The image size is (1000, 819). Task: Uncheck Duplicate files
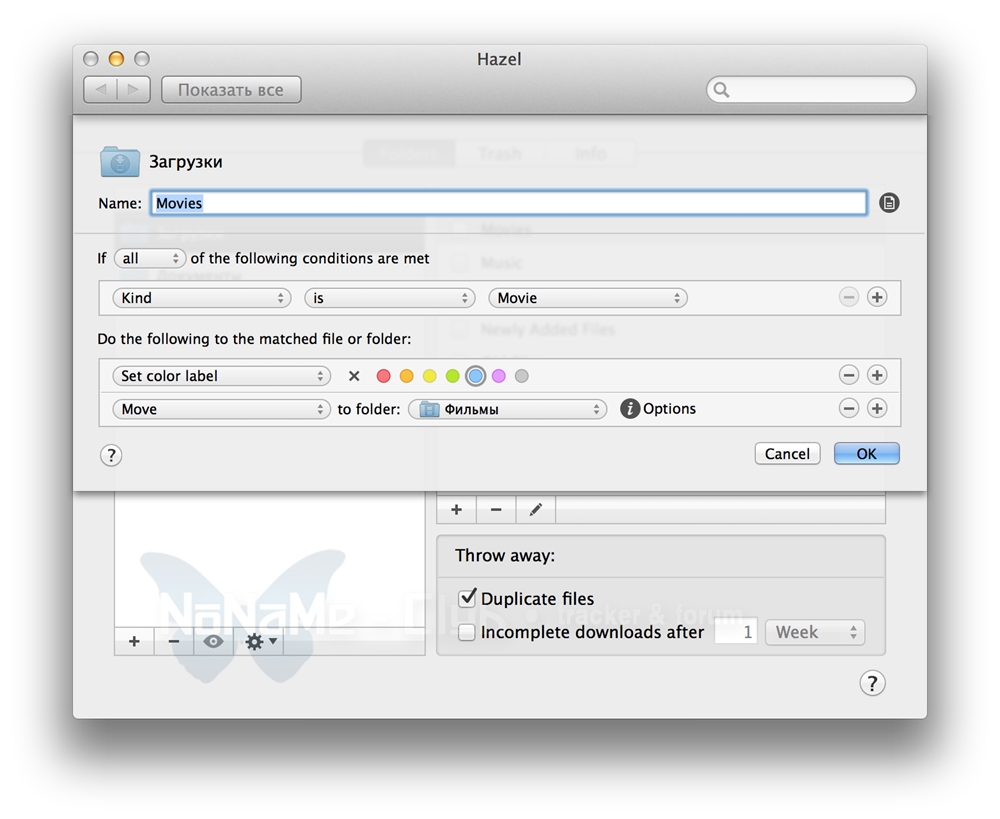coord(467,598)
